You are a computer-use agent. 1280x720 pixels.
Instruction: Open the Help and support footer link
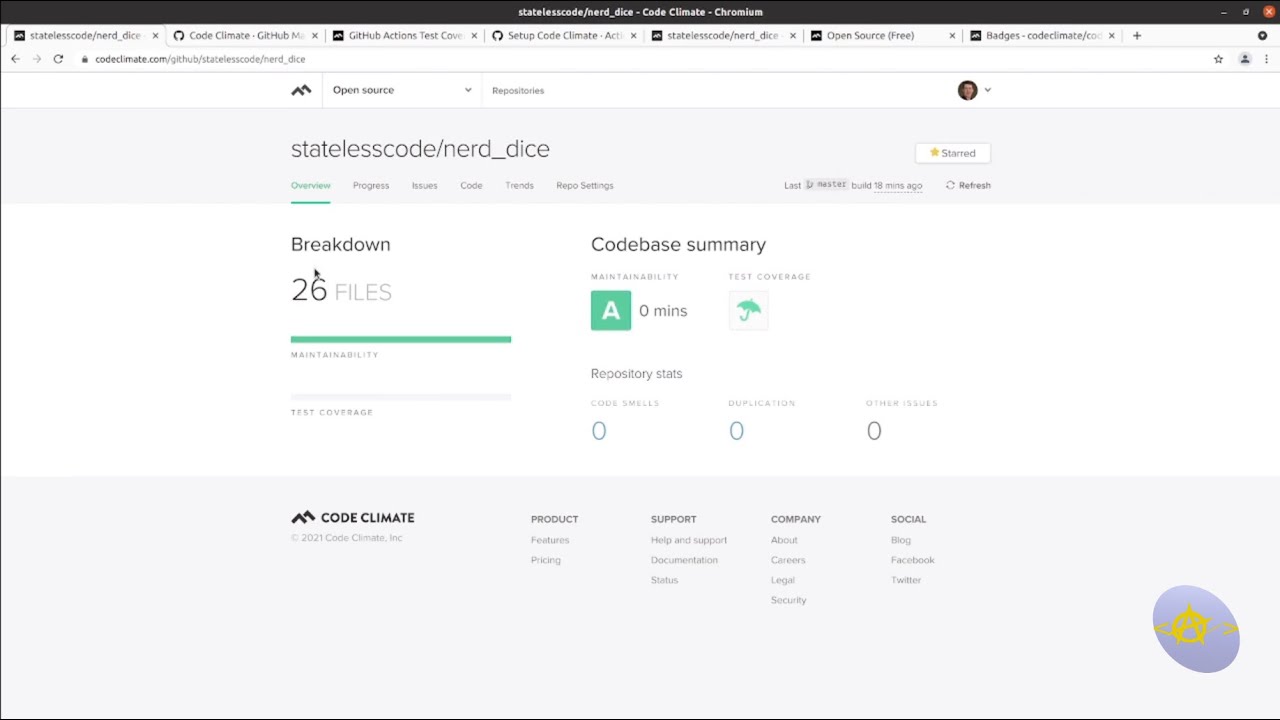689,540
